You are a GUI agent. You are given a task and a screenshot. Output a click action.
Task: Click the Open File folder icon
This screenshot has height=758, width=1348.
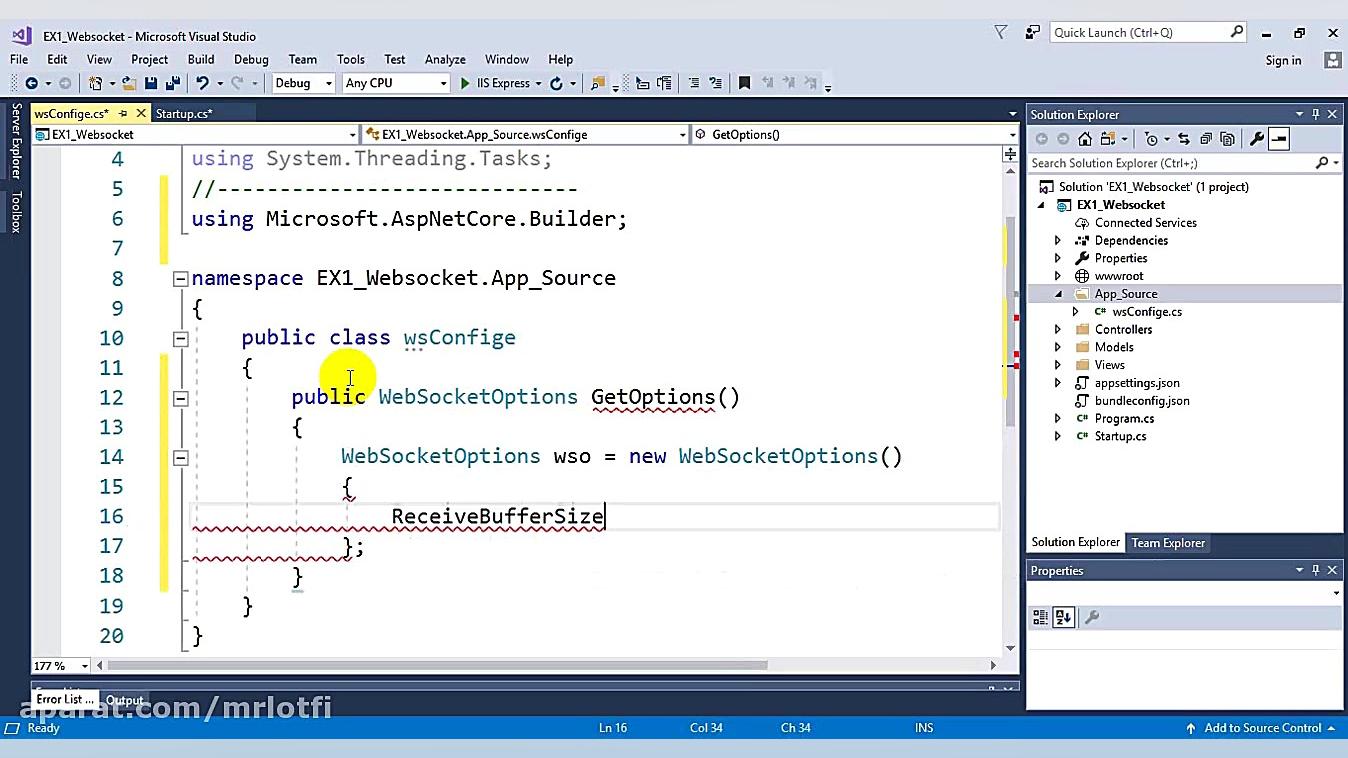pos(129,84)
